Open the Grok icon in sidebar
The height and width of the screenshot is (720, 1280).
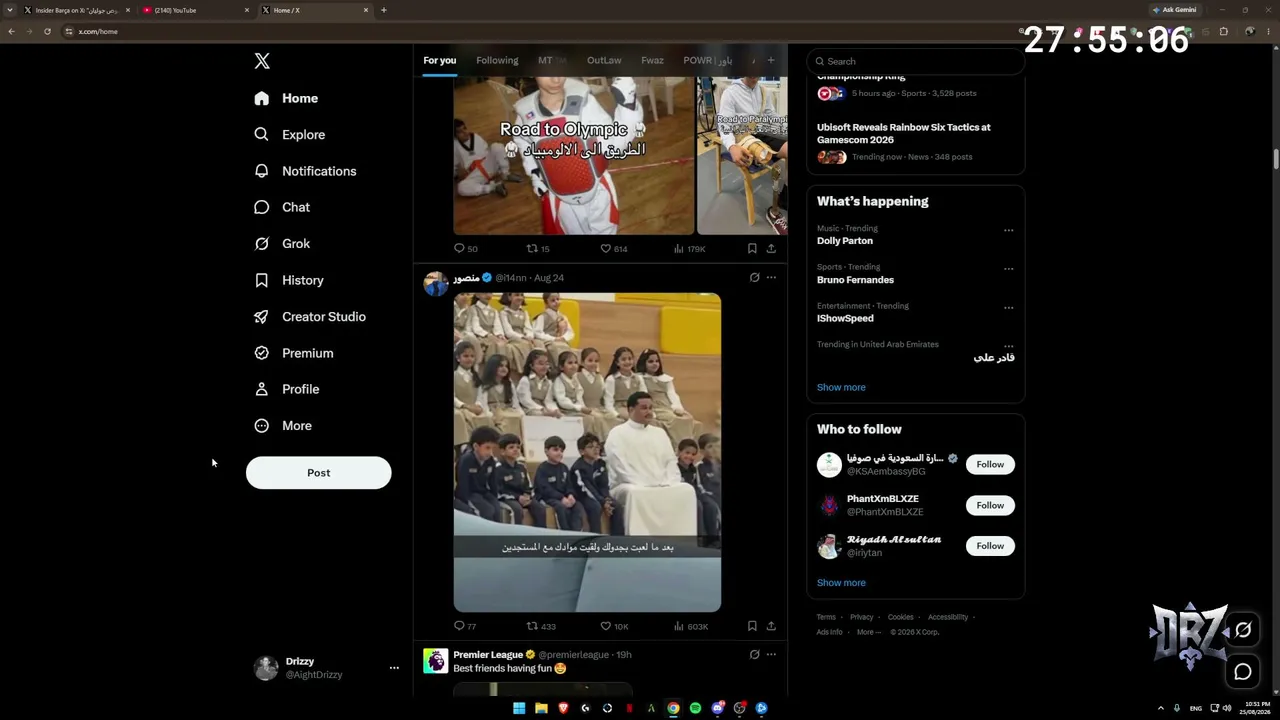(x=262, y=243)
